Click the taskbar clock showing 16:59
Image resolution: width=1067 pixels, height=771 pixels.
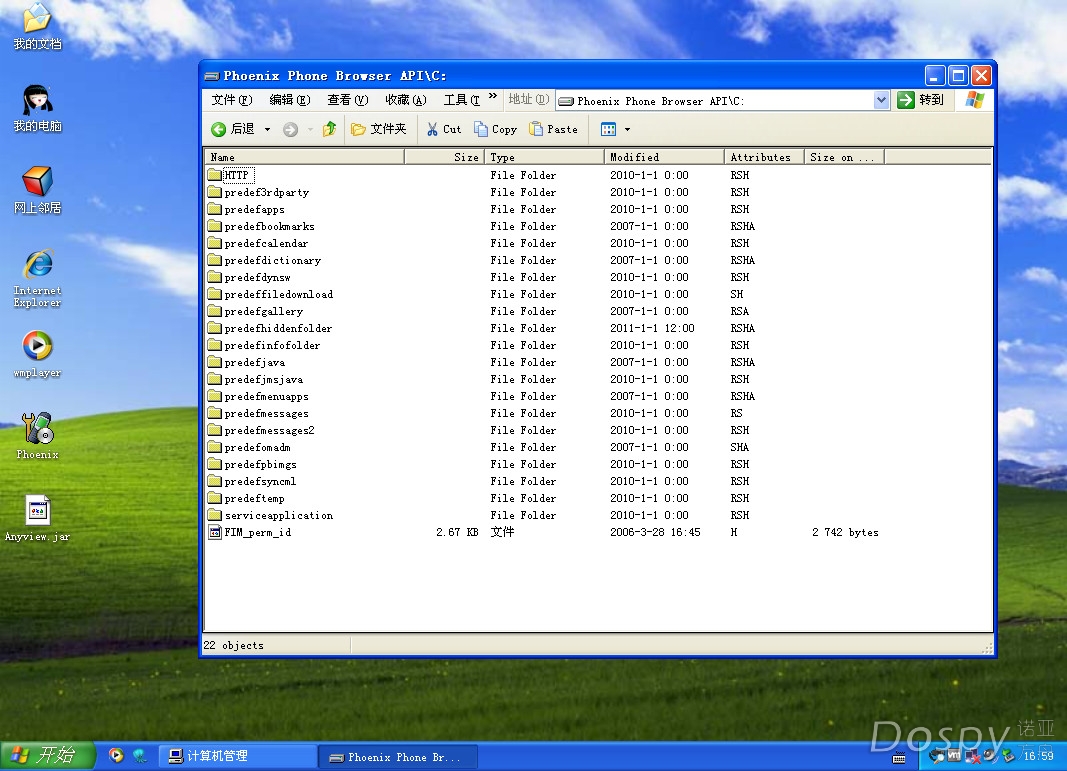click(x=1038, y=756)
